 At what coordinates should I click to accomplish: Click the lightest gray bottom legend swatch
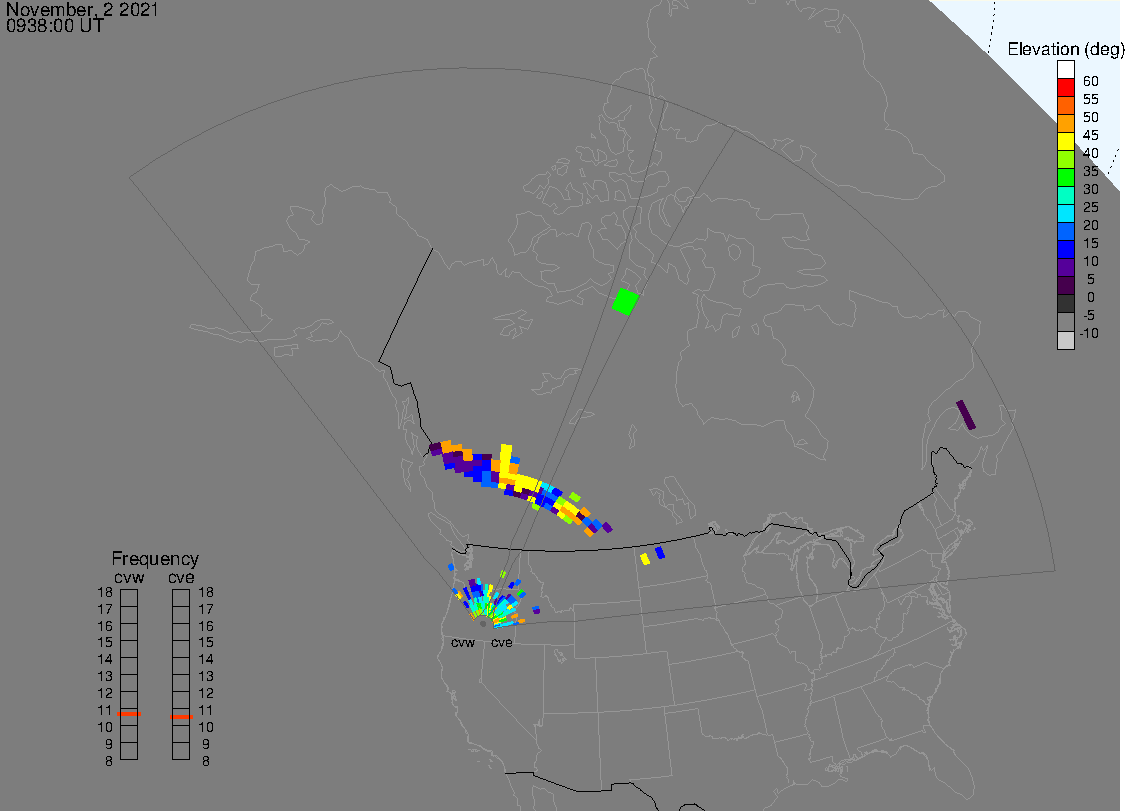tap(1065, 340)
